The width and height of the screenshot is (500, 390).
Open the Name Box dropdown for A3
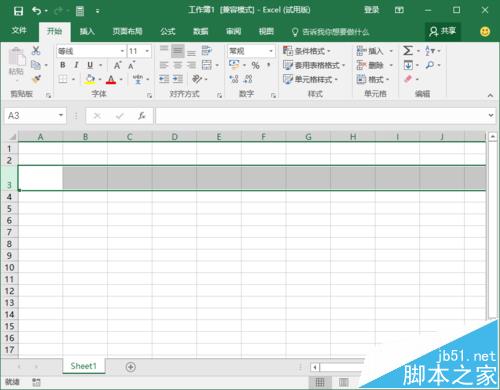click(61, 115)
